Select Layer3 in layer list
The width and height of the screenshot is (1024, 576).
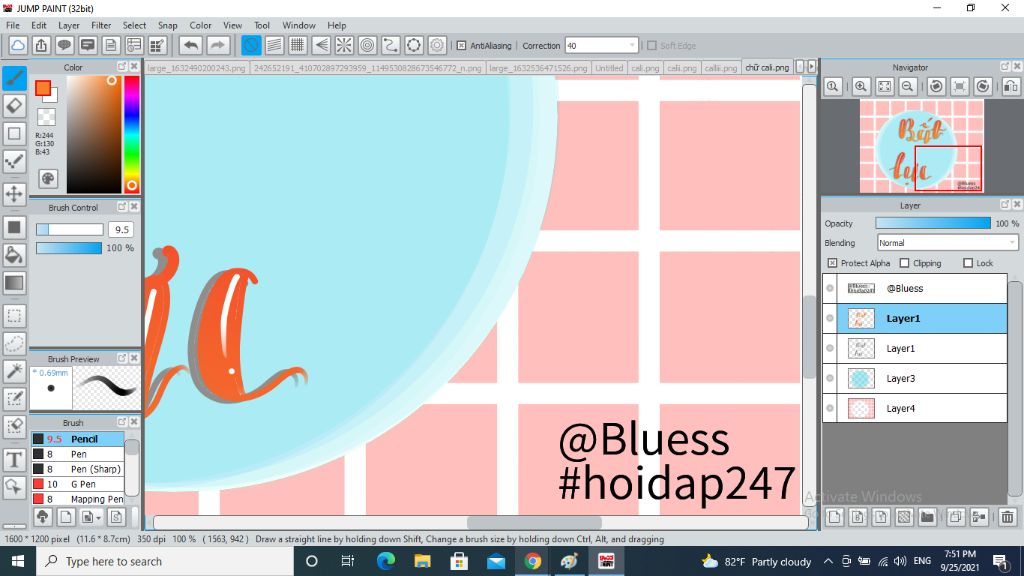click(x=915, y=378)
